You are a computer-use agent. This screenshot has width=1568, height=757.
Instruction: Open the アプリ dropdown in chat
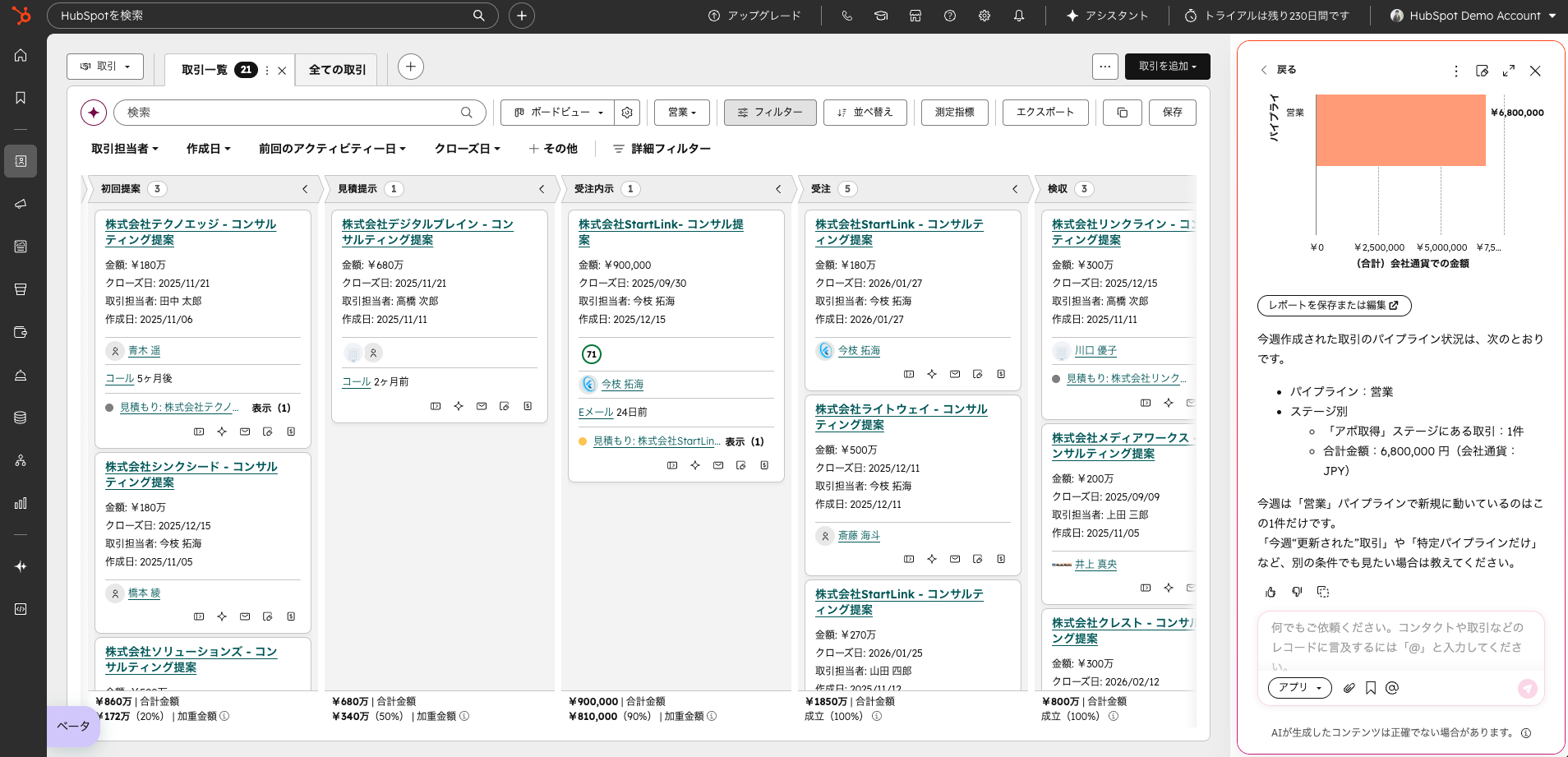(1299, 688)
